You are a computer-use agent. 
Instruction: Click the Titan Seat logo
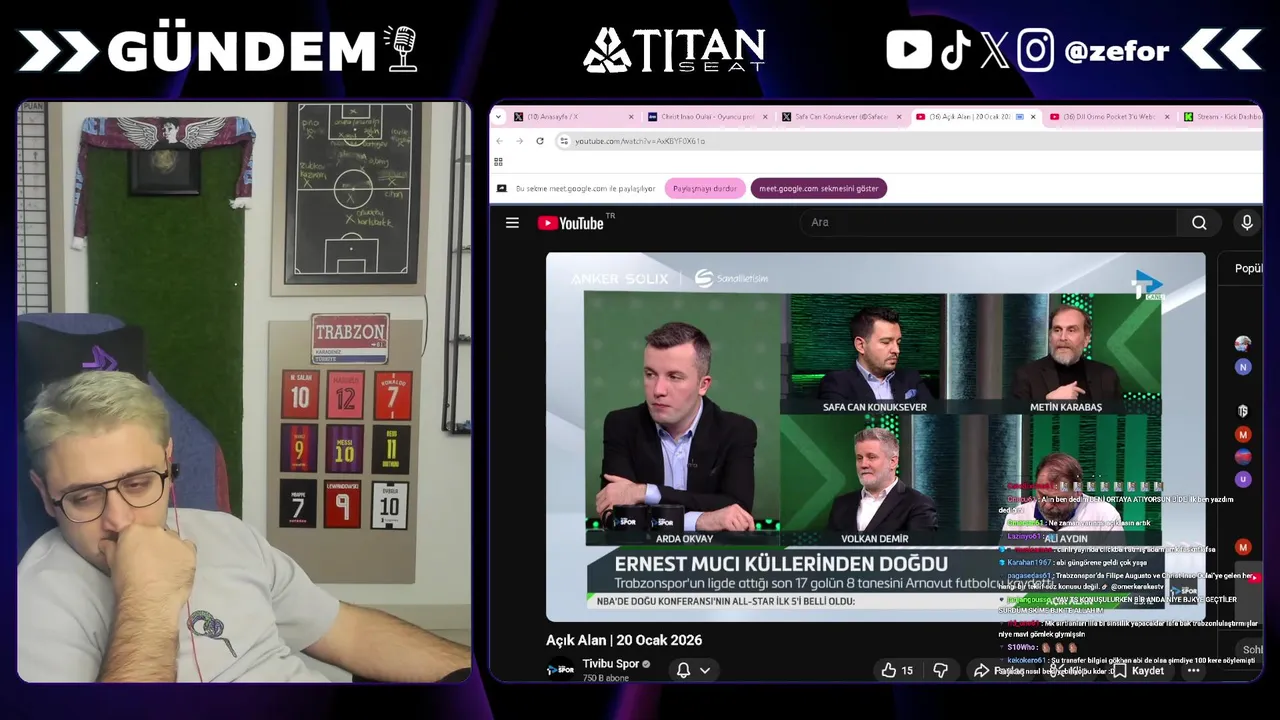click(674, 50)
